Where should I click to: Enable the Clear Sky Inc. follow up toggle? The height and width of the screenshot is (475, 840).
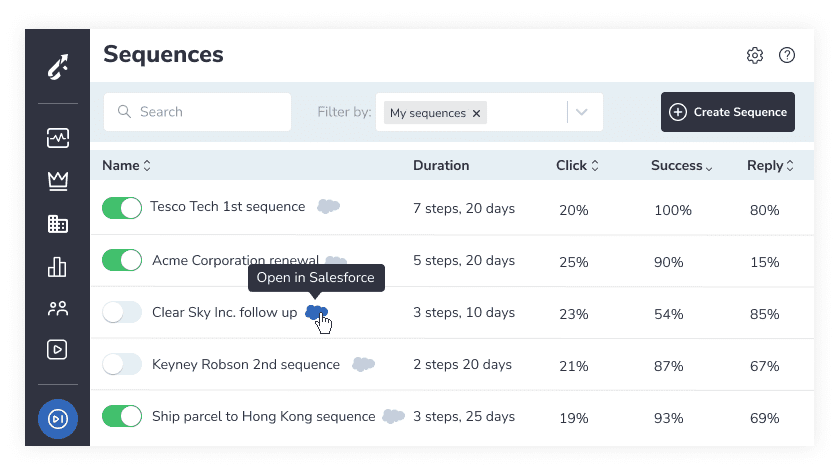coord(122,312)
